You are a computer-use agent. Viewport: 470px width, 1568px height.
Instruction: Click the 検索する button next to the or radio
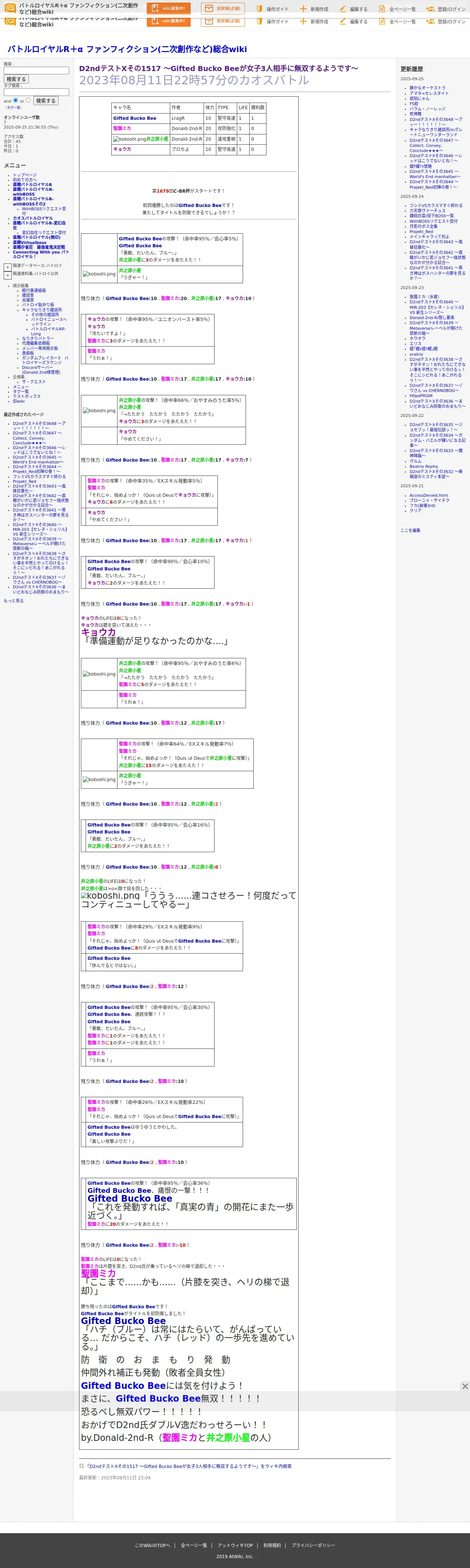(x=46, y=100)
